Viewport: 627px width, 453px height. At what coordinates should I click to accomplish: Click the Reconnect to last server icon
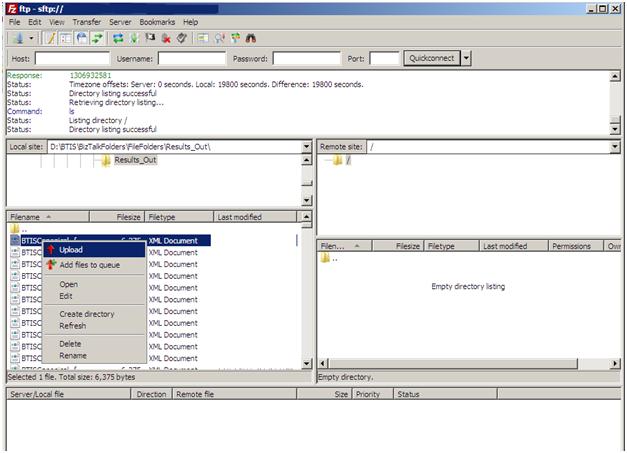(182, 38)
